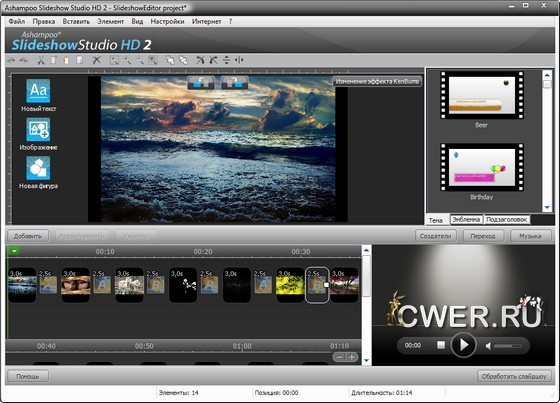Select the Birthday theme thumbnail
Screen dimensions: 560x403
481,168
